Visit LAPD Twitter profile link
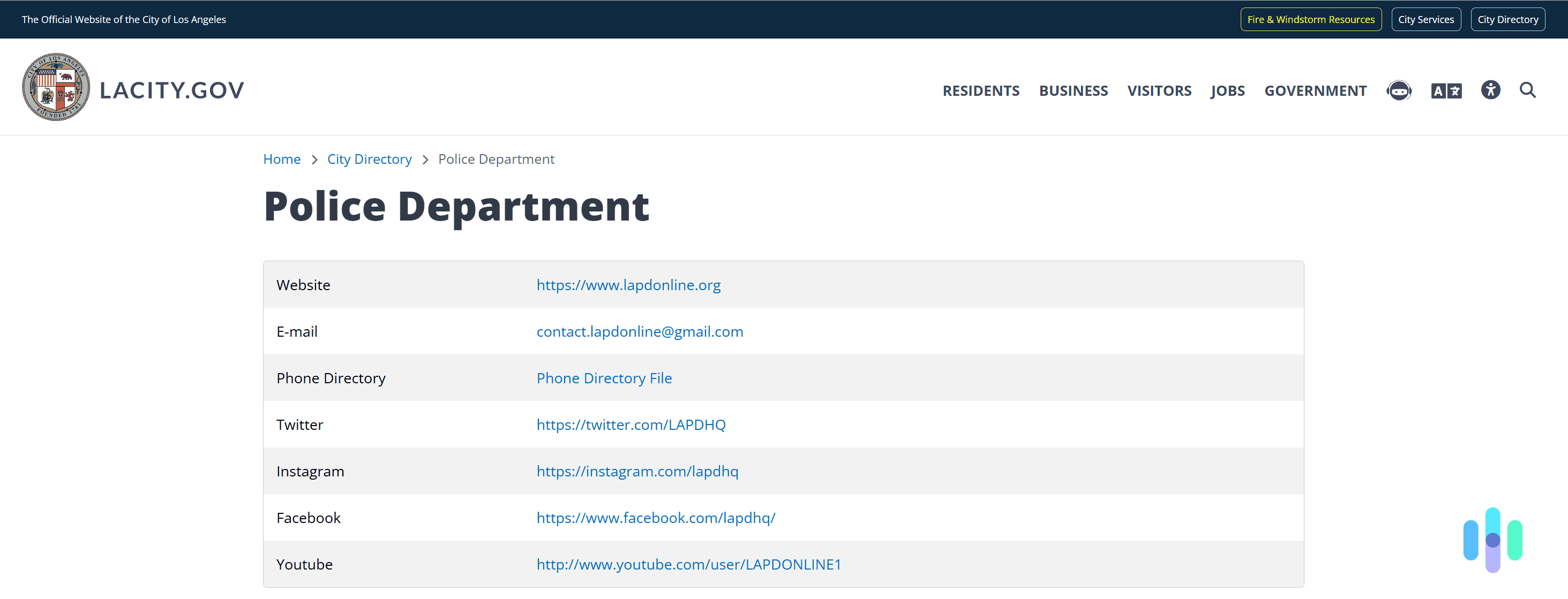 pyautogui.click(x=630, y=424)
